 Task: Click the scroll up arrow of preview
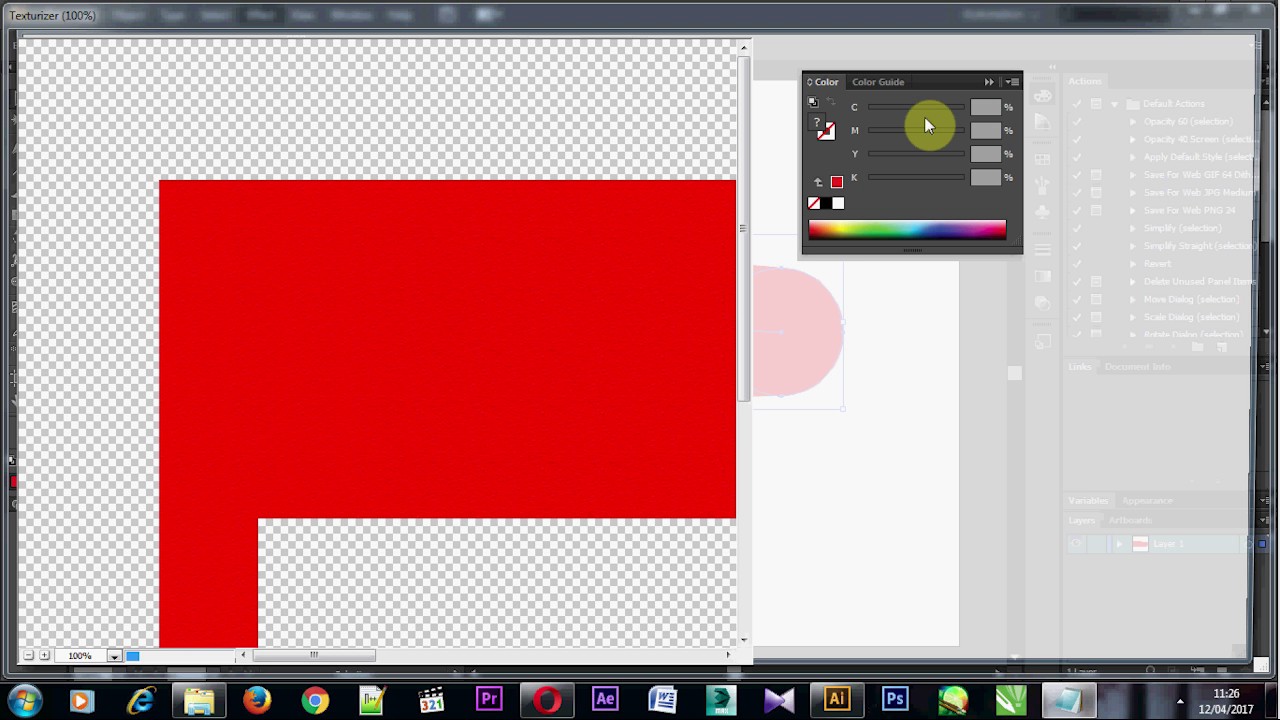743,47
